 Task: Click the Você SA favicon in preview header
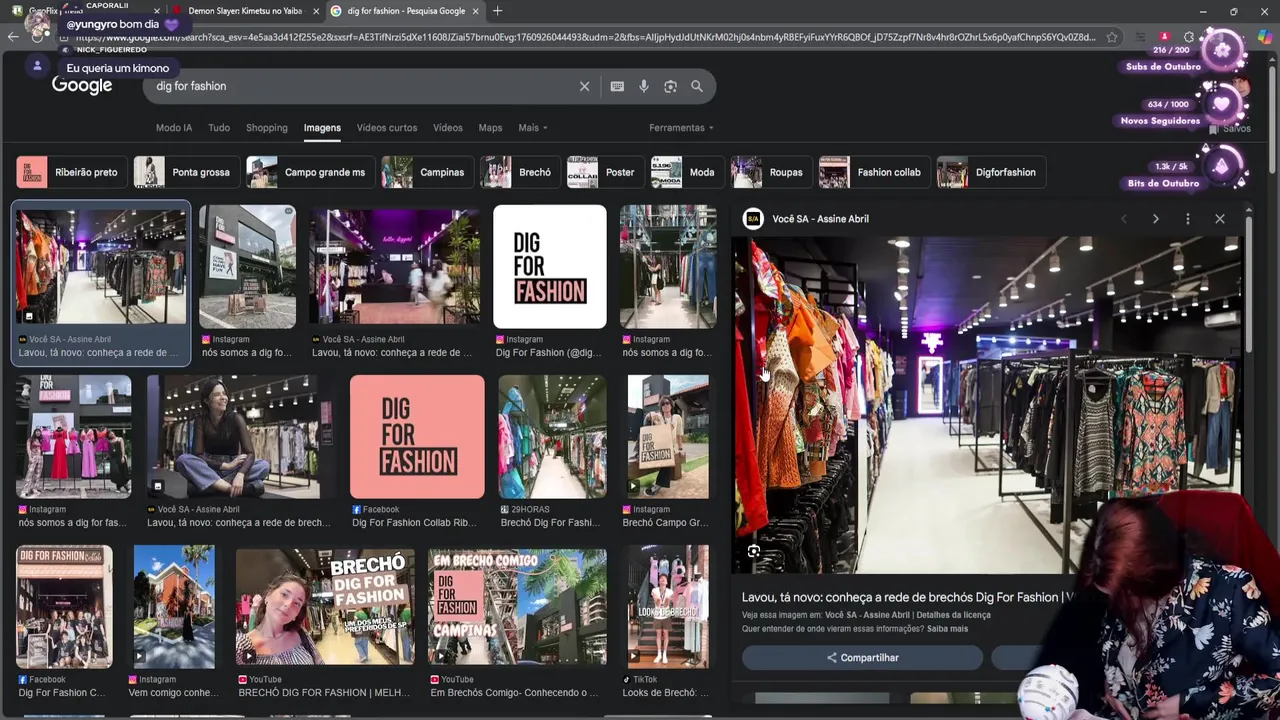point(753,218)
